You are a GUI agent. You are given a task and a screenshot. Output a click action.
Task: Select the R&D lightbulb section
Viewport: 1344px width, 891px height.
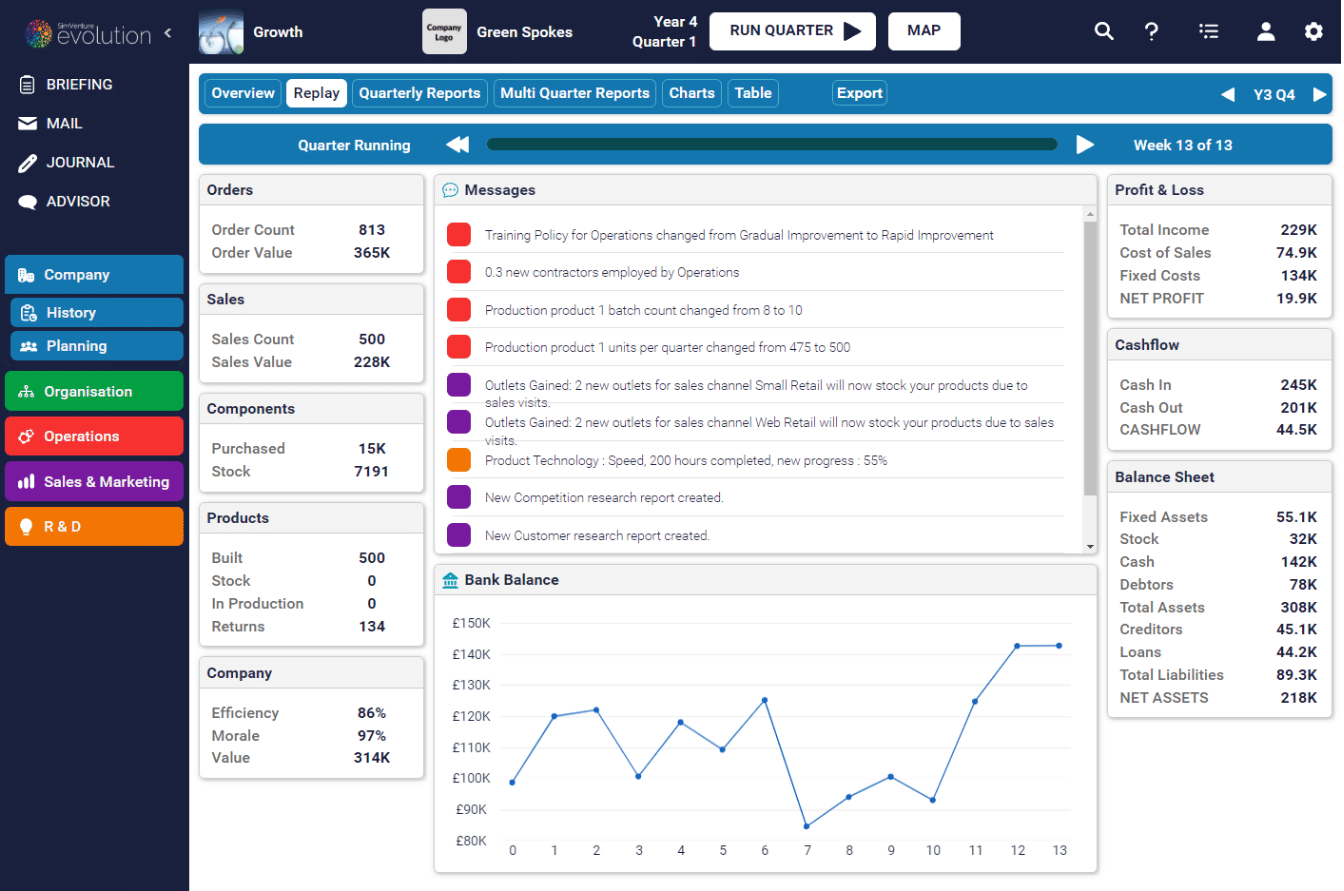(27, 526)
